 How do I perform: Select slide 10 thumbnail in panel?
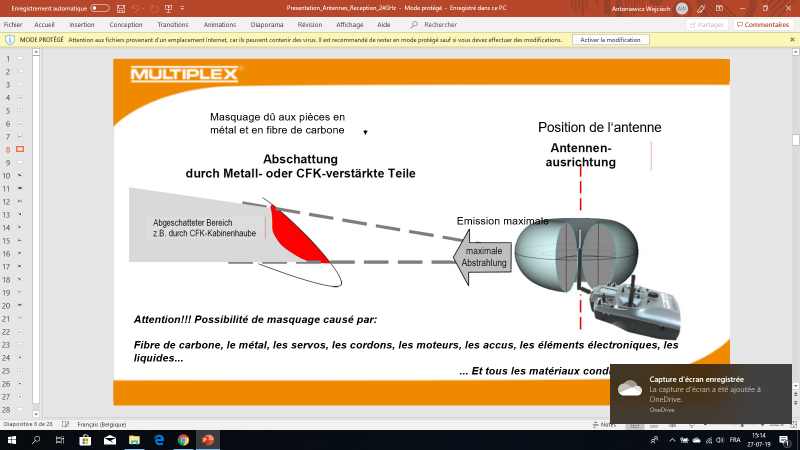[20, 176]
